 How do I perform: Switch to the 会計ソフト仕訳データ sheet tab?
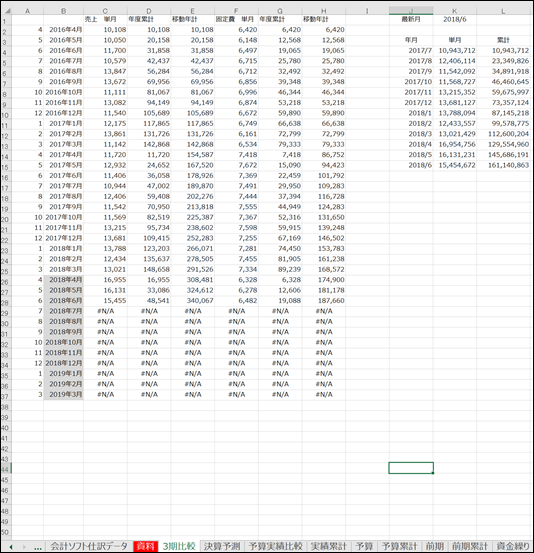(x=89, y=546)
